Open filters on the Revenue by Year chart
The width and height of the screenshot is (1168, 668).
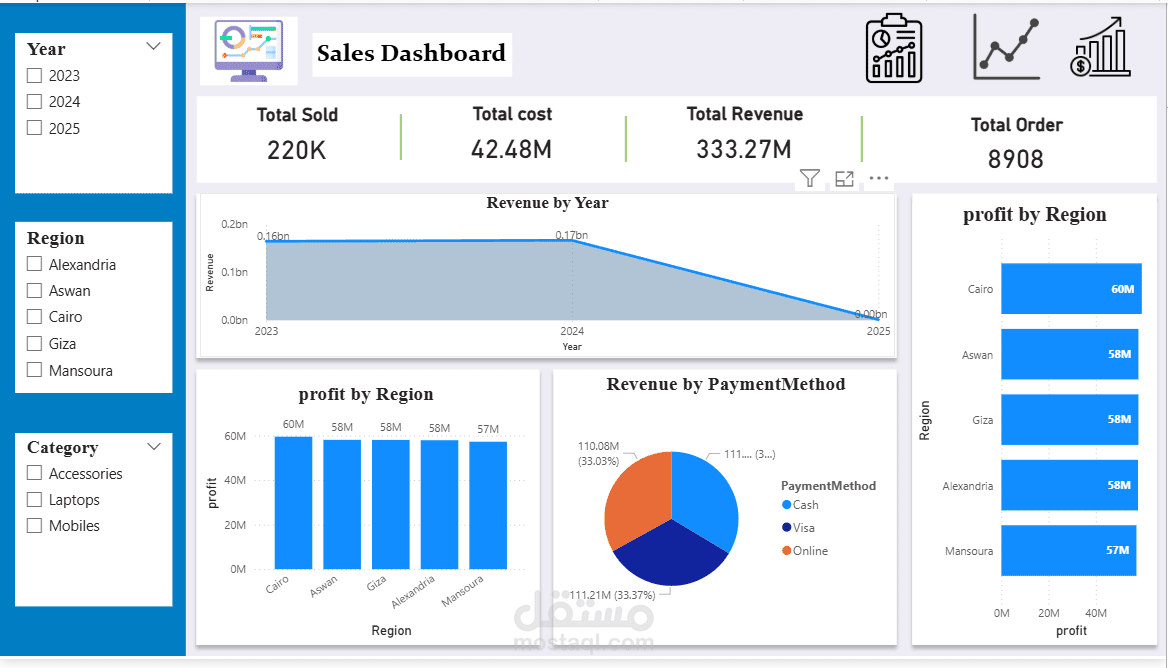809,177
